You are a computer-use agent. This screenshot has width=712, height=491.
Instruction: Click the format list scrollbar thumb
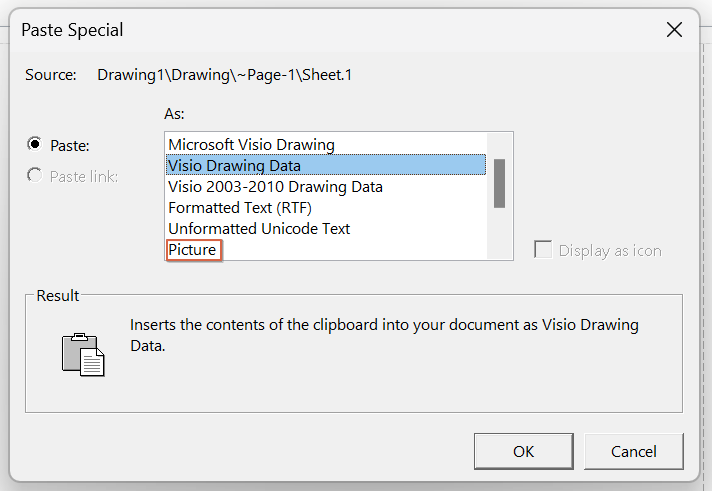tap(499, 184)
